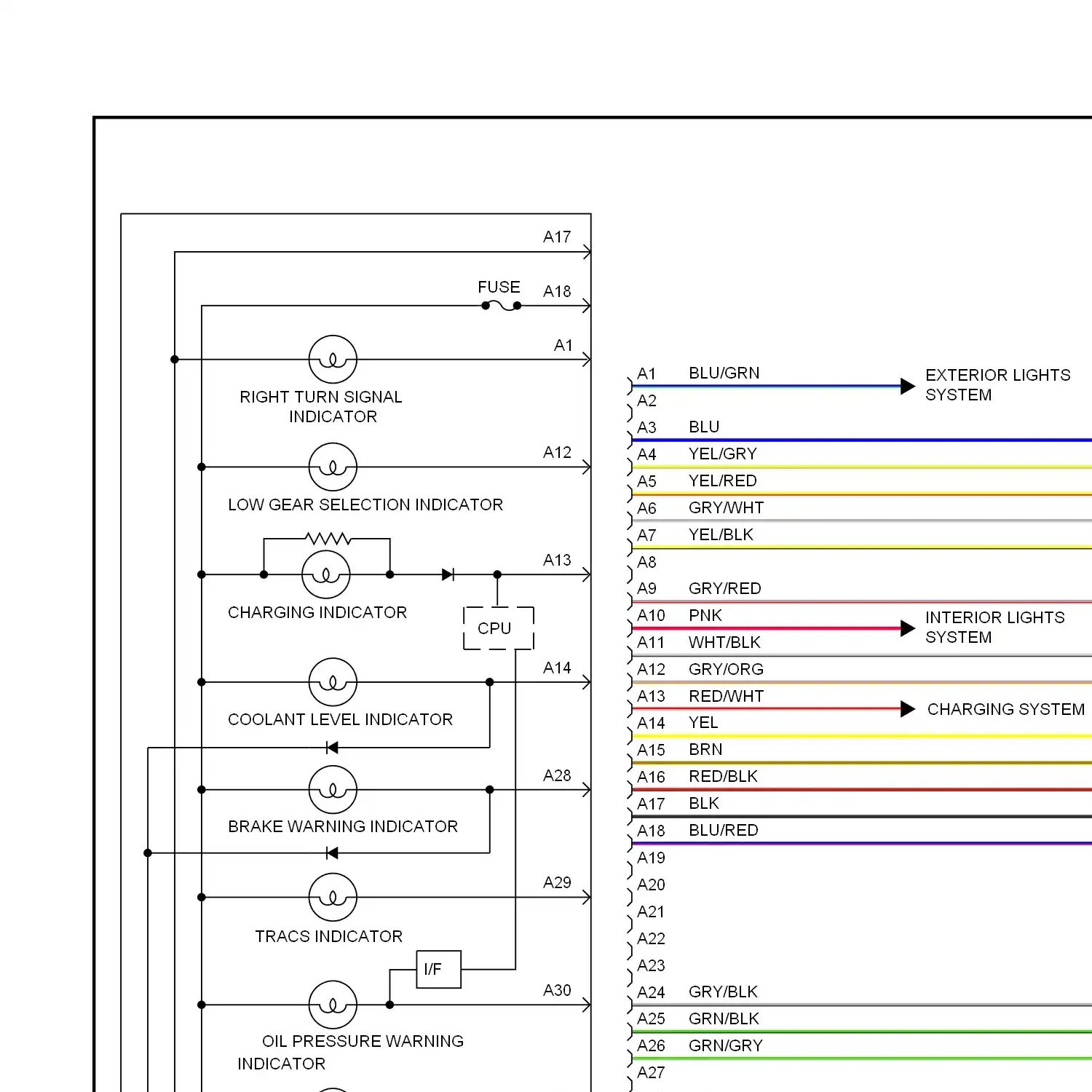The image size is (1092, 1092).
Task: Click the dashed CPU box
Action: 499,628
